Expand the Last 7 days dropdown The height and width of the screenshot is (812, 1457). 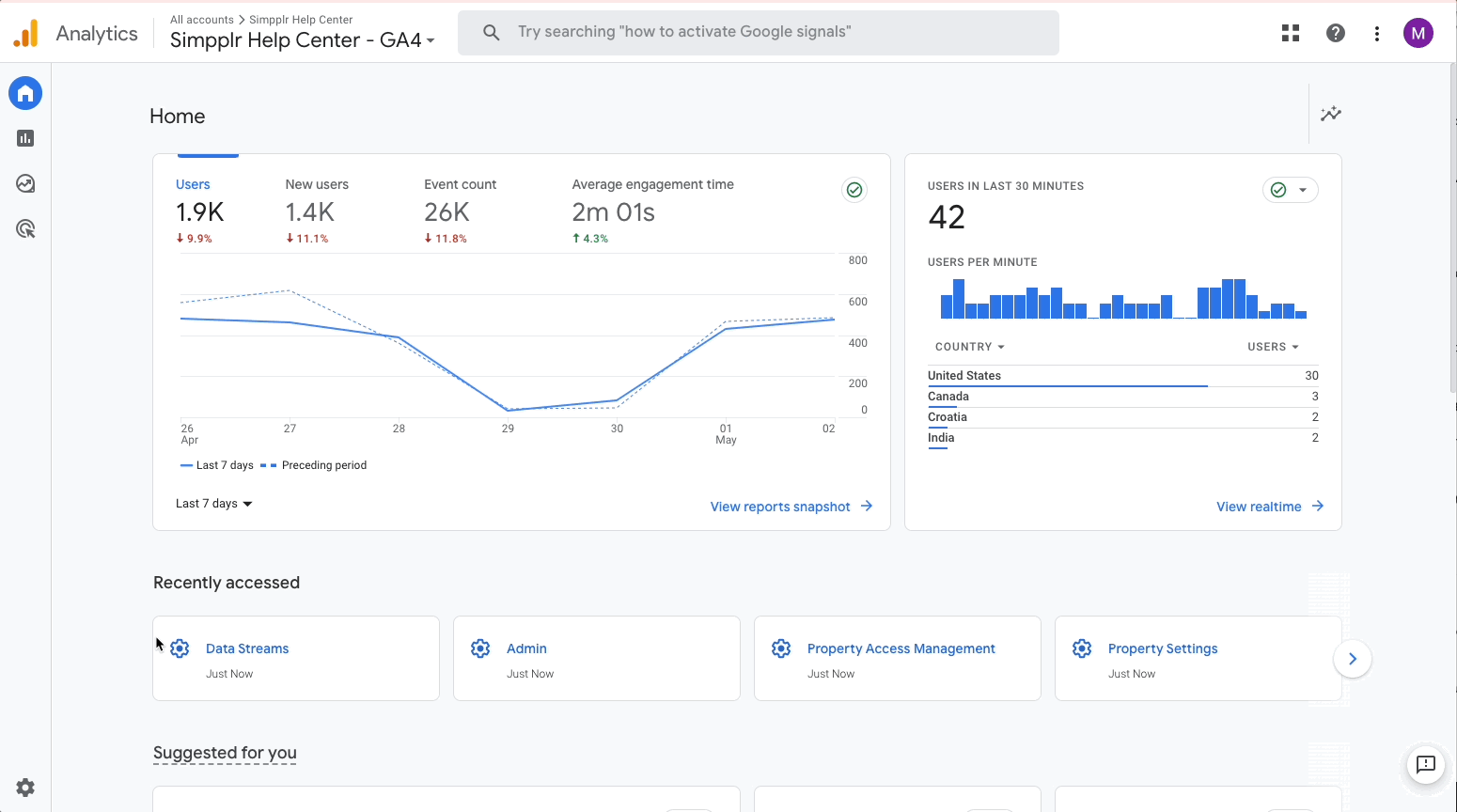tap(213, 503)
